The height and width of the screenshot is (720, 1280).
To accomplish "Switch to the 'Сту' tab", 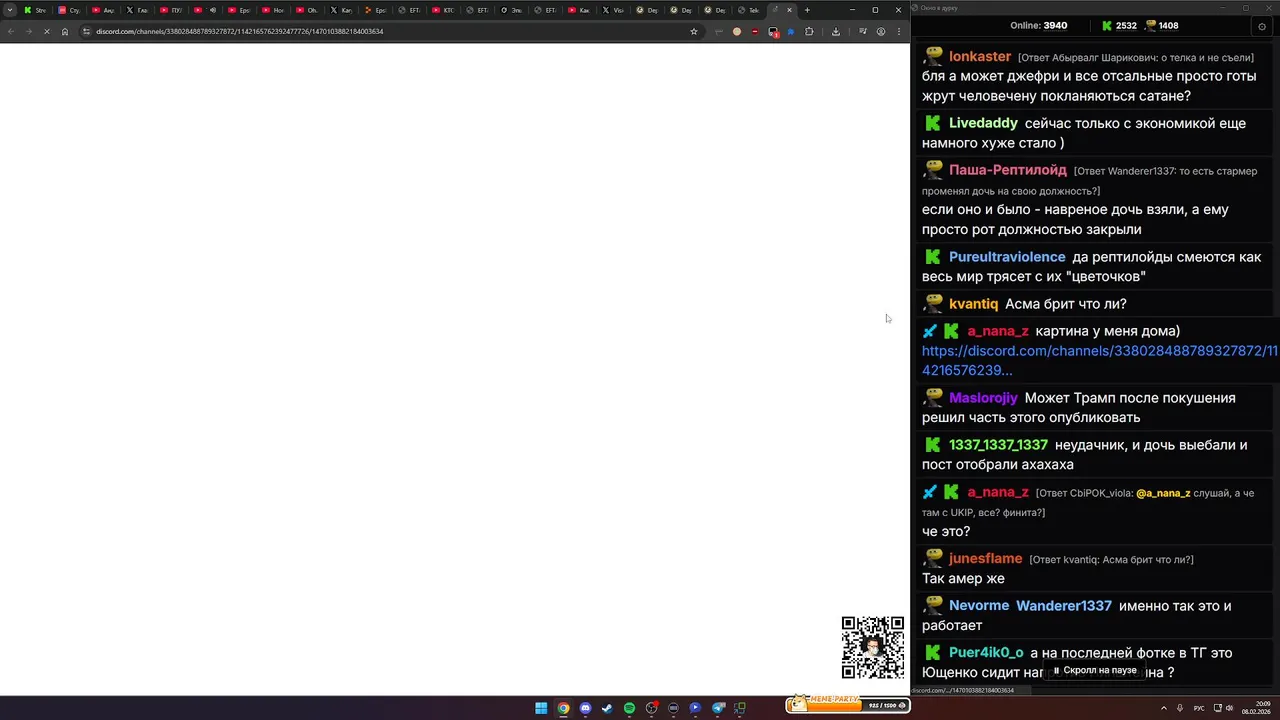I will point(69,10).
